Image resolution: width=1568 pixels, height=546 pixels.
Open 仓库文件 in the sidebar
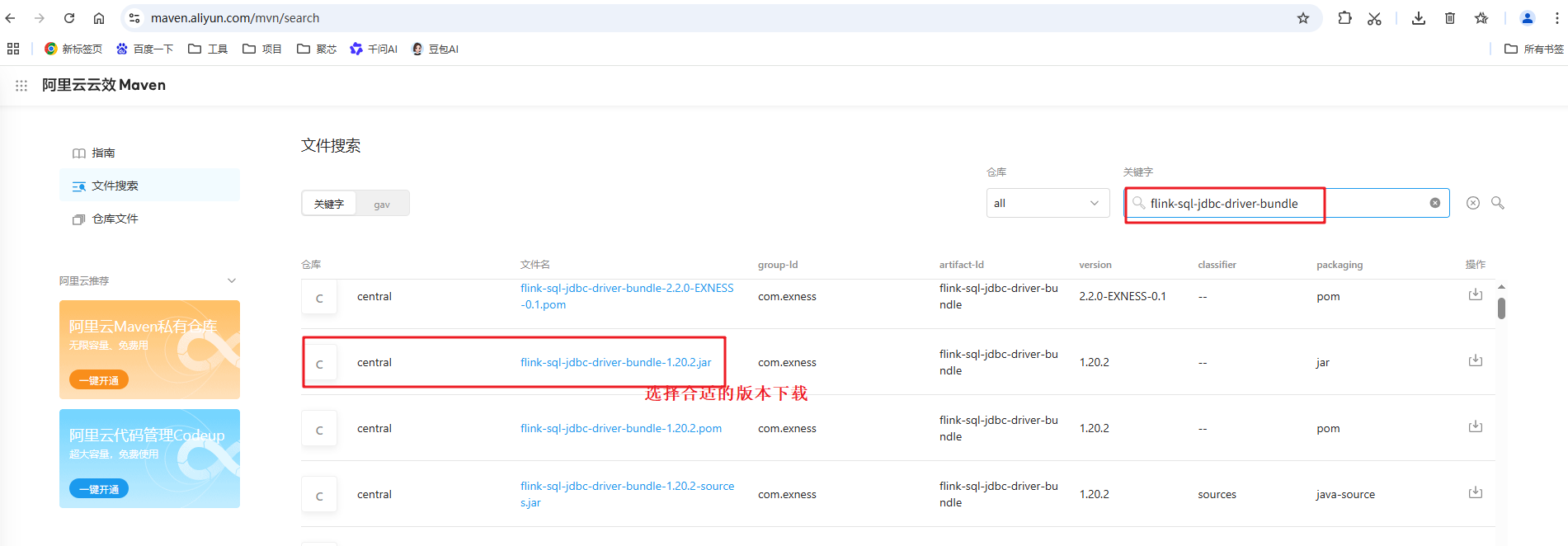tap(149, 219)
